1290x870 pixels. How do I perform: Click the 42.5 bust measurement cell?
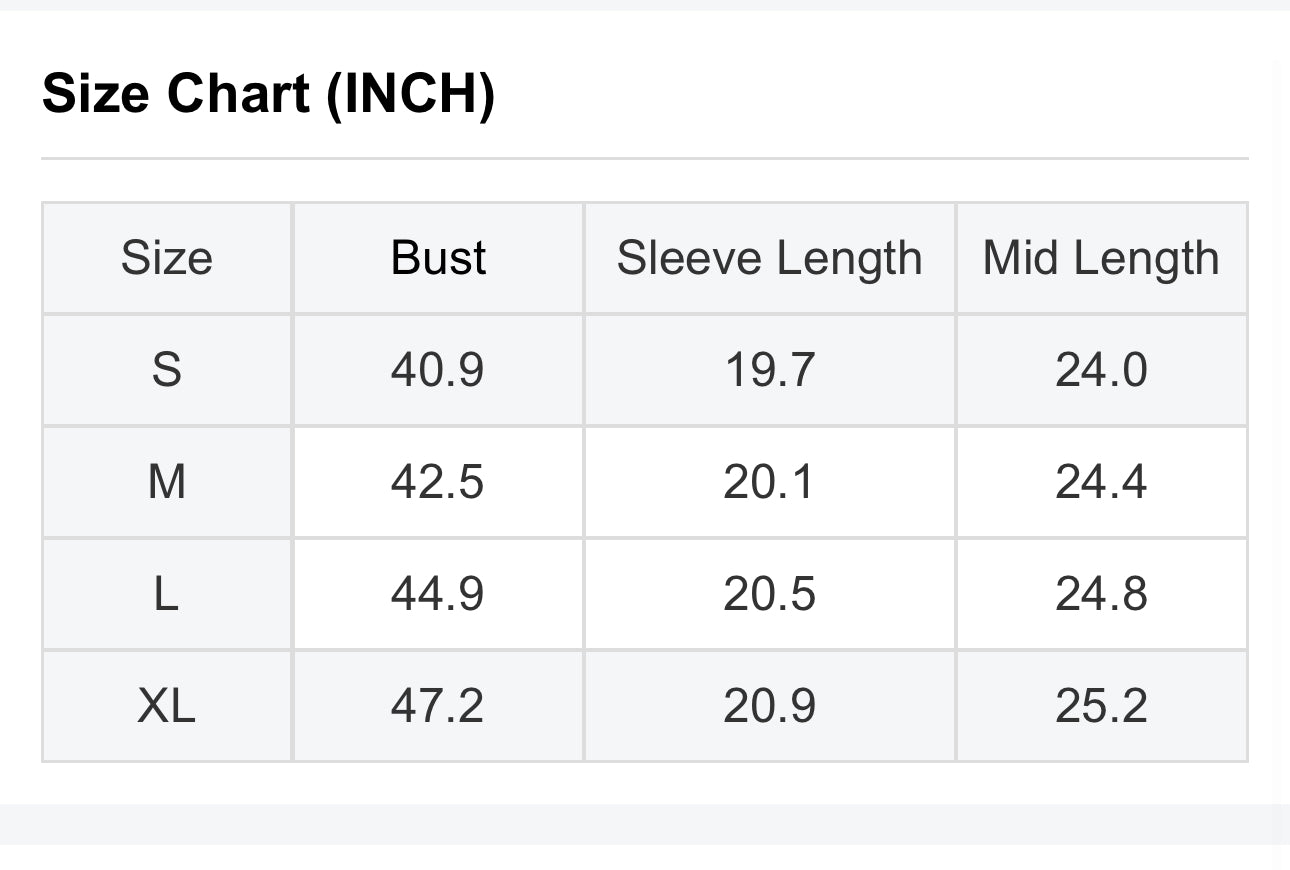(438, 482)
